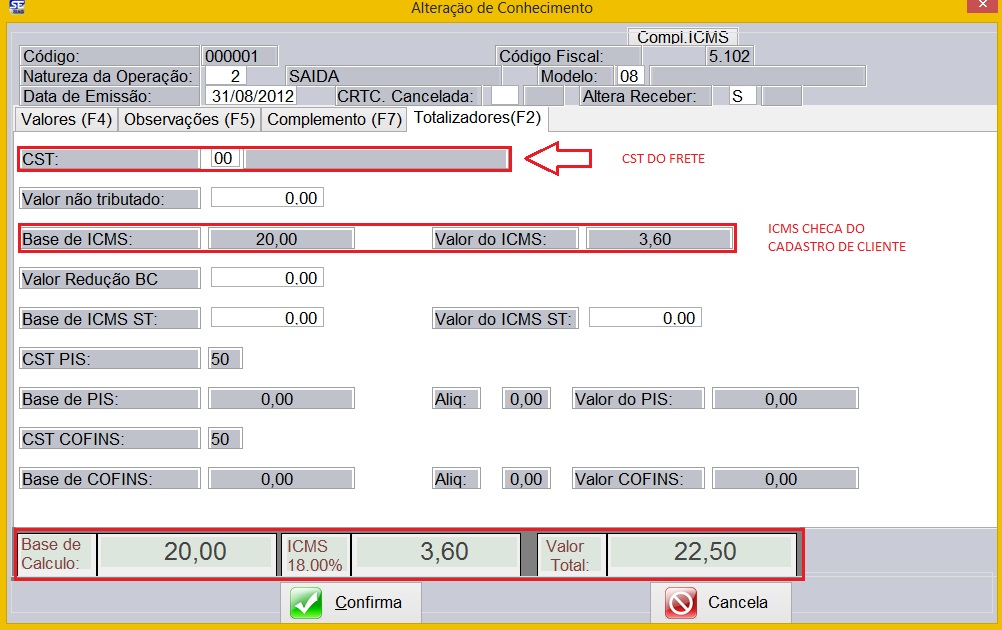Viewport: 1002px width, 630px height.
Task: Select the Complemento (F7) tab
Action: (334, 119)
